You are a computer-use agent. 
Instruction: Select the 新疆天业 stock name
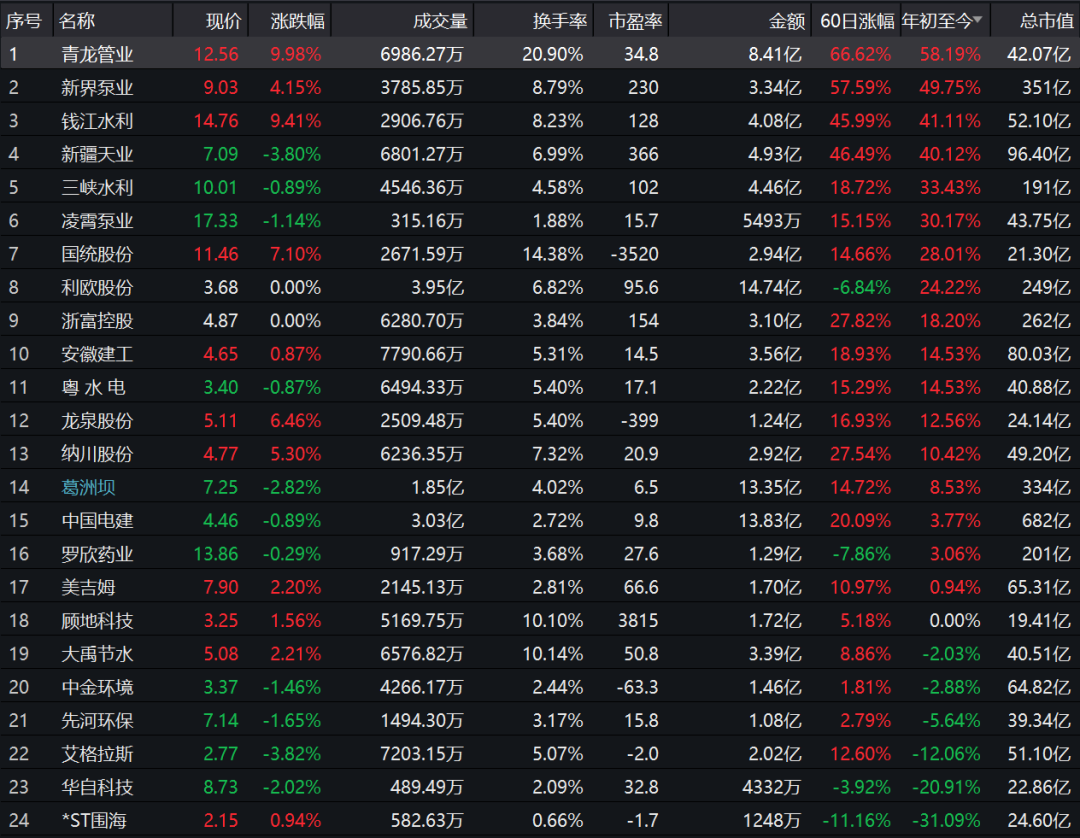pos(97,154)
